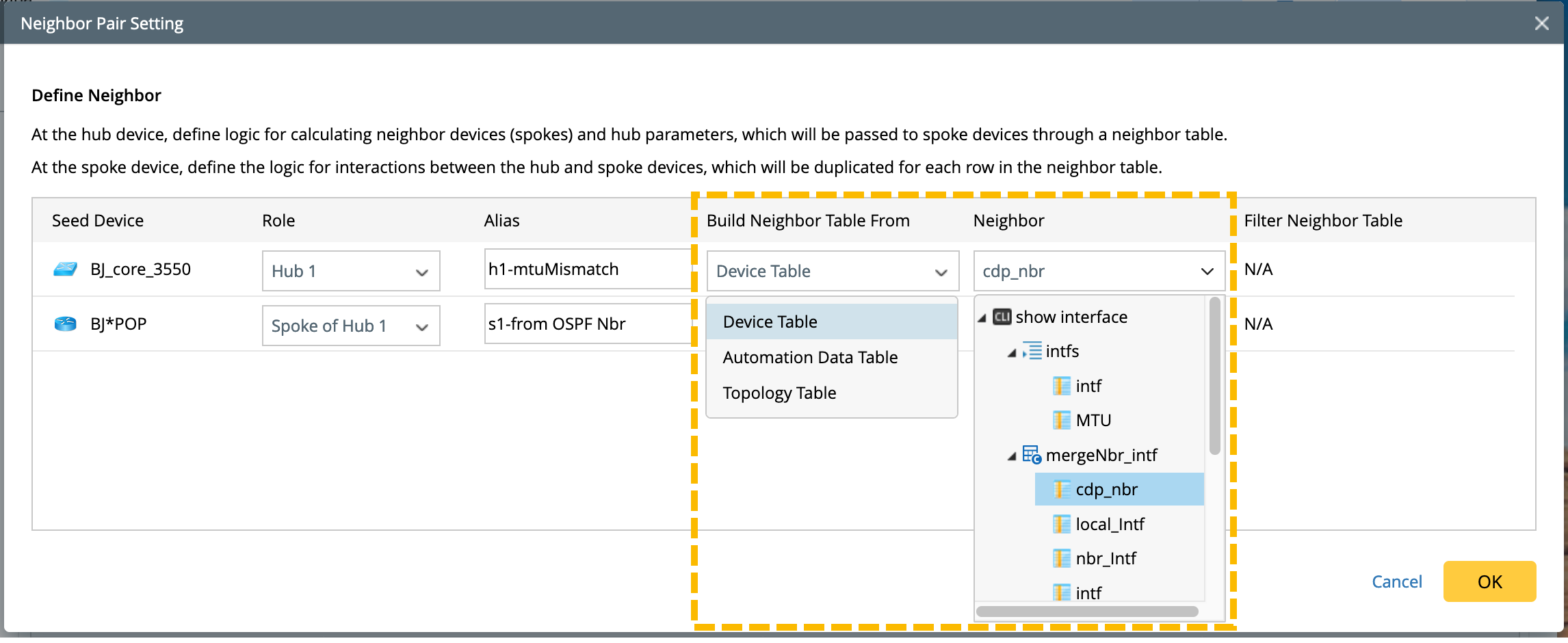The width and height of the screenshot is (1568, 643).
Task: Click the Cancel link
Action: click(1396, 581)
